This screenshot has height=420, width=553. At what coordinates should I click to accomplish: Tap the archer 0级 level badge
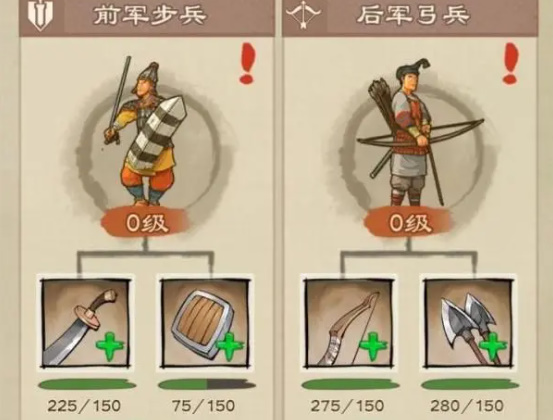(409, 224)
